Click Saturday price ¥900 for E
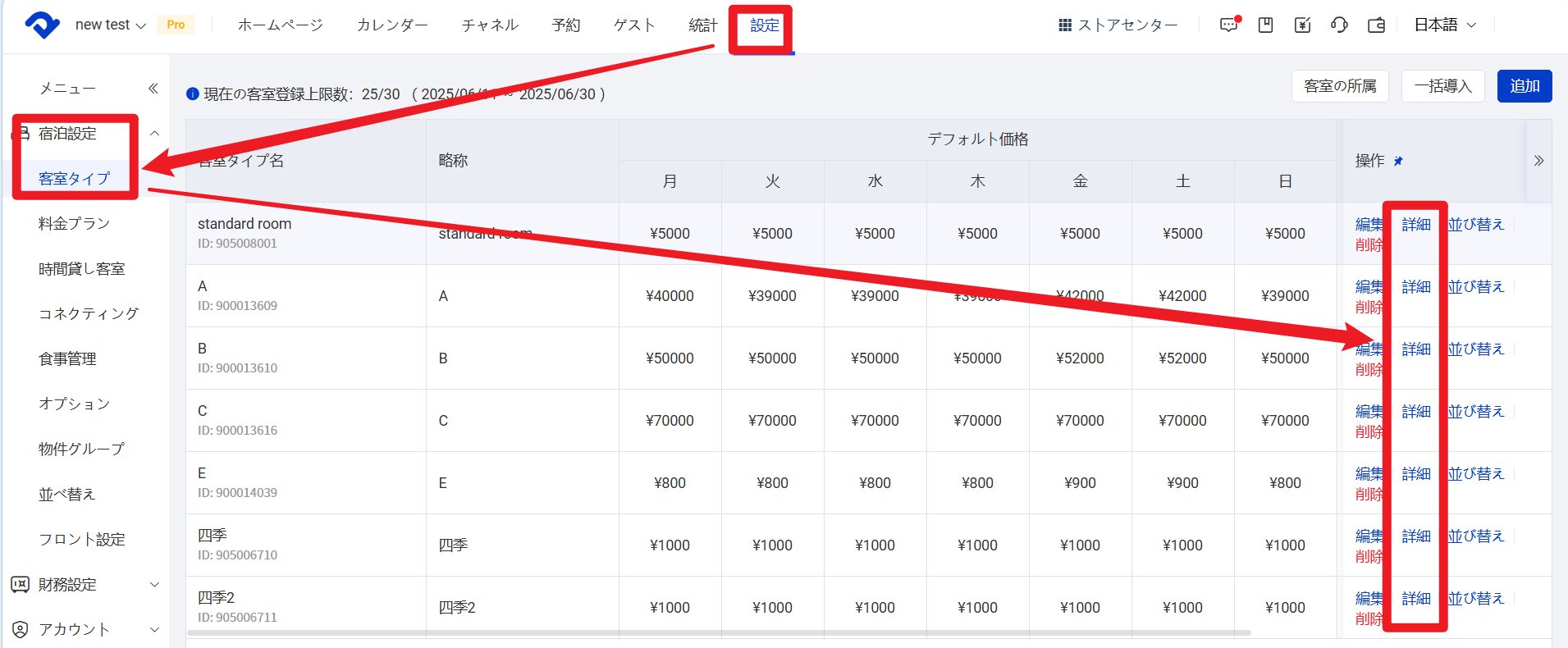Screen dimensions: 1568x648 point(1182,483)
